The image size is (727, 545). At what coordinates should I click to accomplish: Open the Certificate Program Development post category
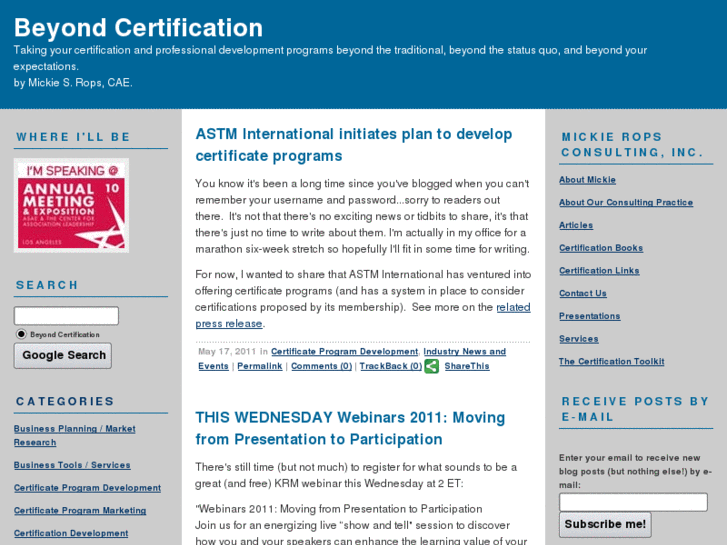[344, 352]
